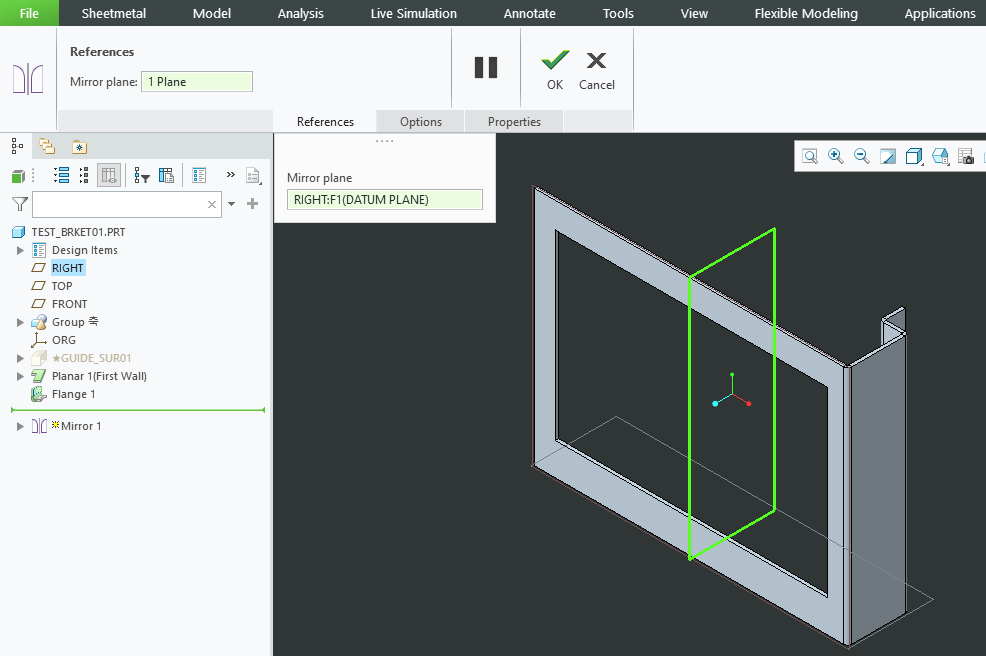Open the References tab
The height and width of the screenshot is (656, 986).
coord(325,121)
